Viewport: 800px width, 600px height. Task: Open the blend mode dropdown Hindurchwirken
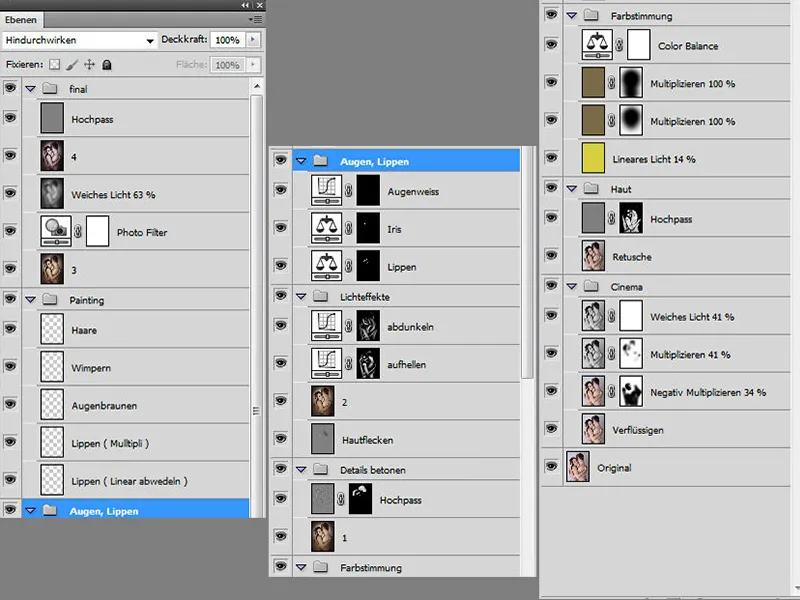(80, 40)
